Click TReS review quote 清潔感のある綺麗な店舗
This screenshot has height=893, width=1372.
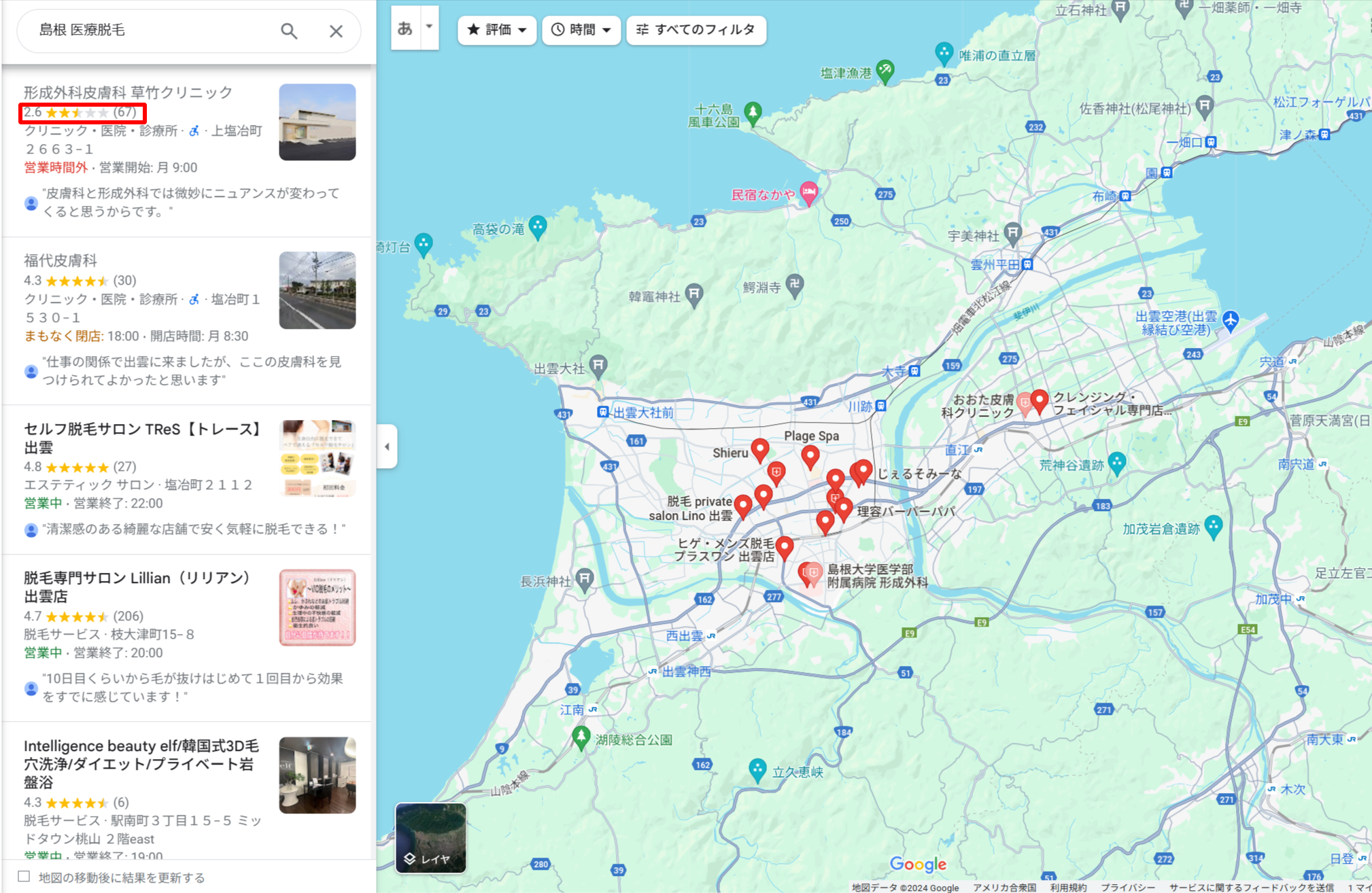click(x=194, y=529)
